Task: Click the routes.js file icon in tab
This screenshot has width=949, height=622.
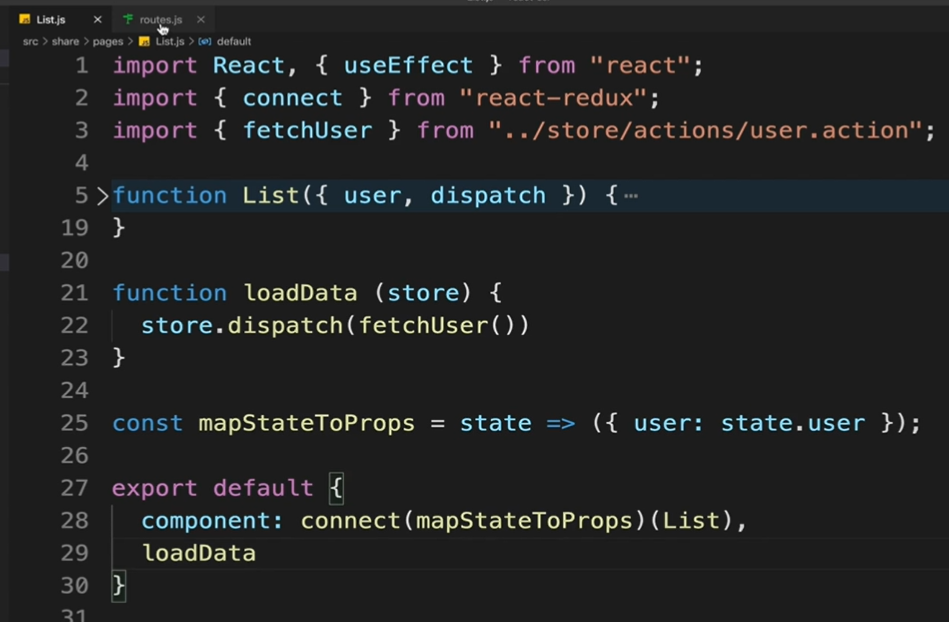Action: (128, 19)
